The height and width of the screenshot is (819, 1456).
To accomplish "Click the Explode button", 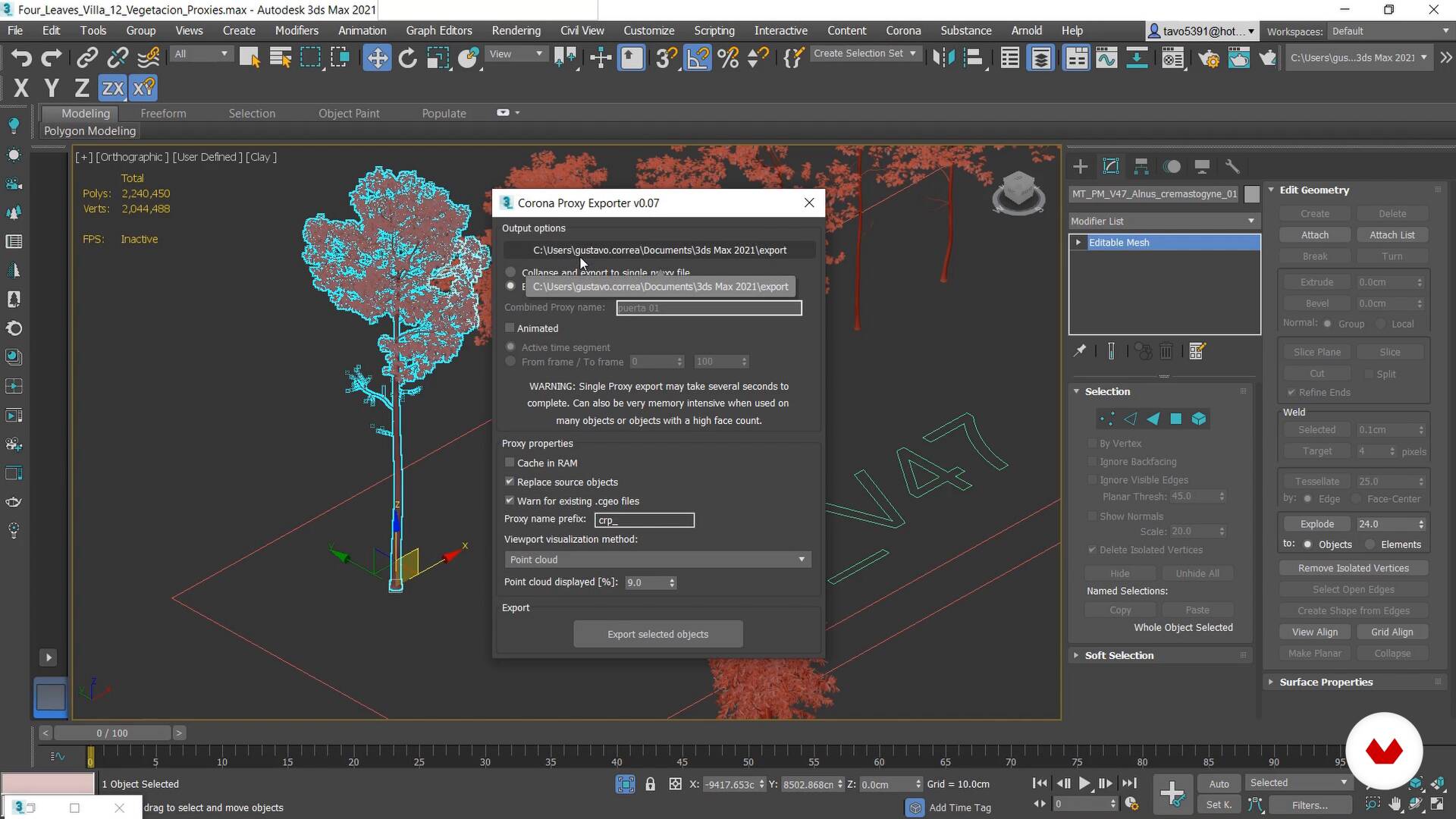I will click(1316, 524).
